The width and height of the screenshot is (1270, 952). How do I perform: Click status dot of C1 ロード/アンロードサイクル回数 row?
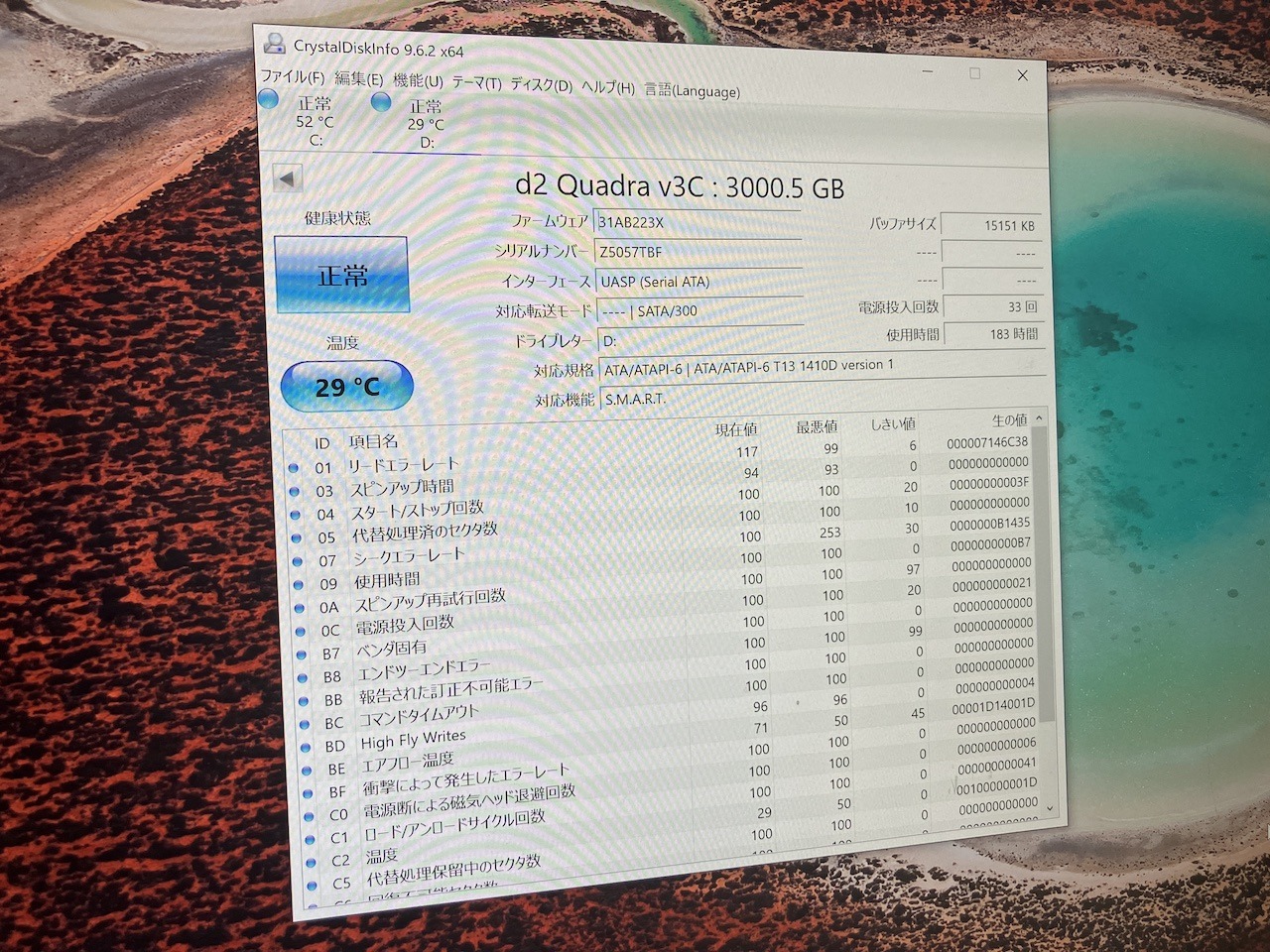pyautogui.click(x=310, y=839)
